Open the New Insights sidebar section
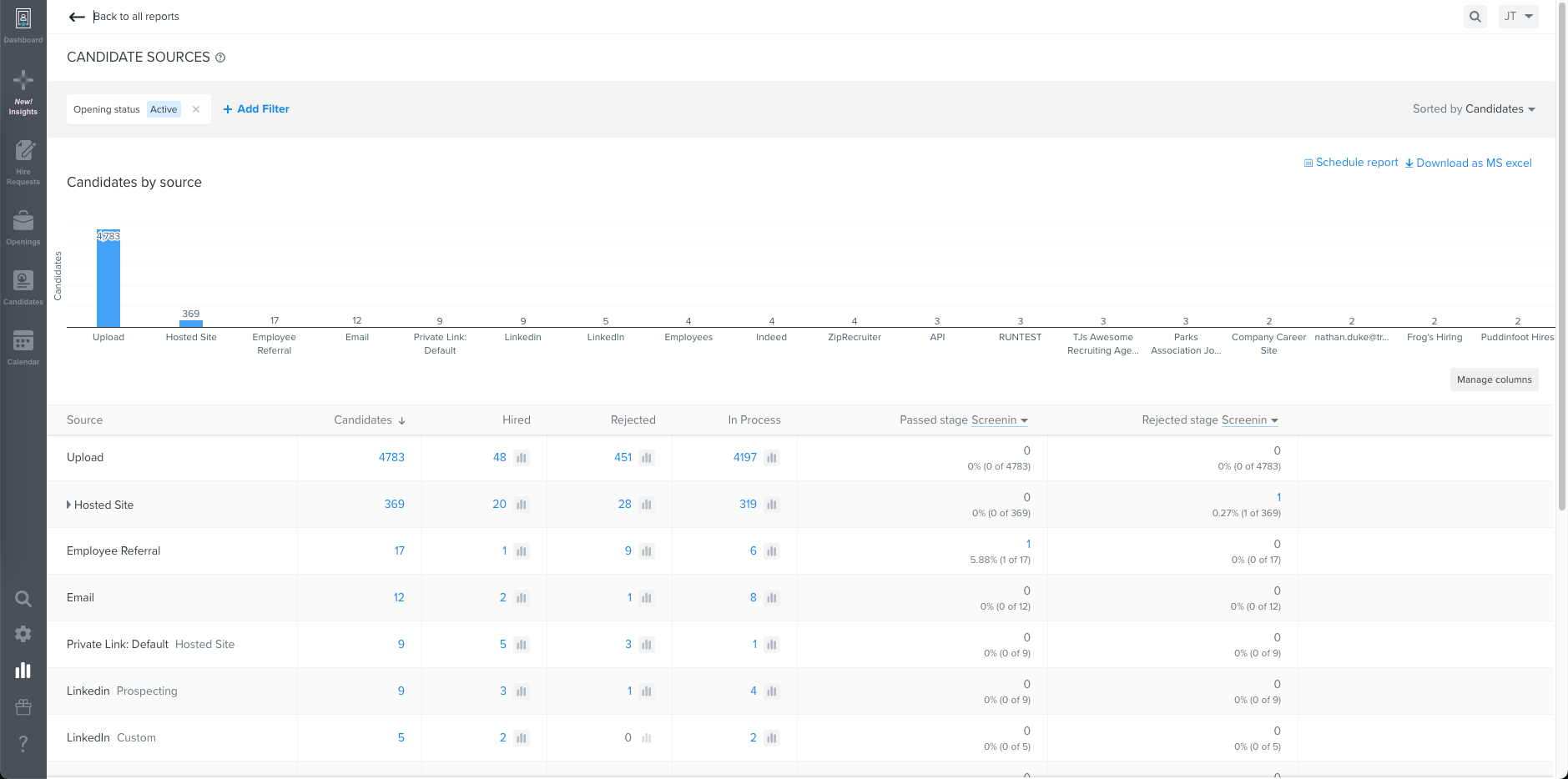The height and width of the screenshot is (779, 1568). [x=23, y=90]
